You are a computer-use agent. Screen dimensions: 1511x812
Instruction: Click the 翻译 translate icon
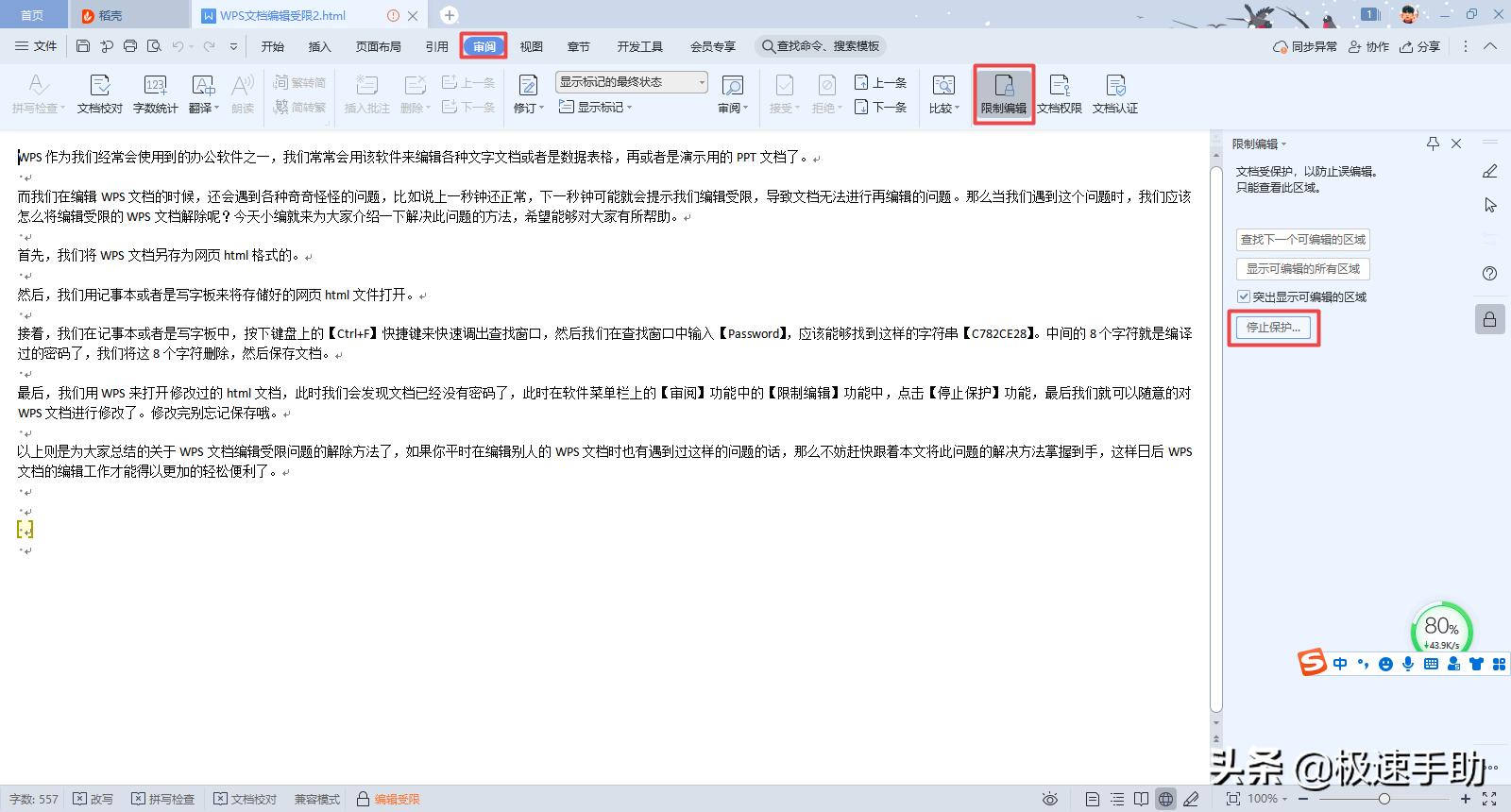pyautogui.click(x=202, y=86)
